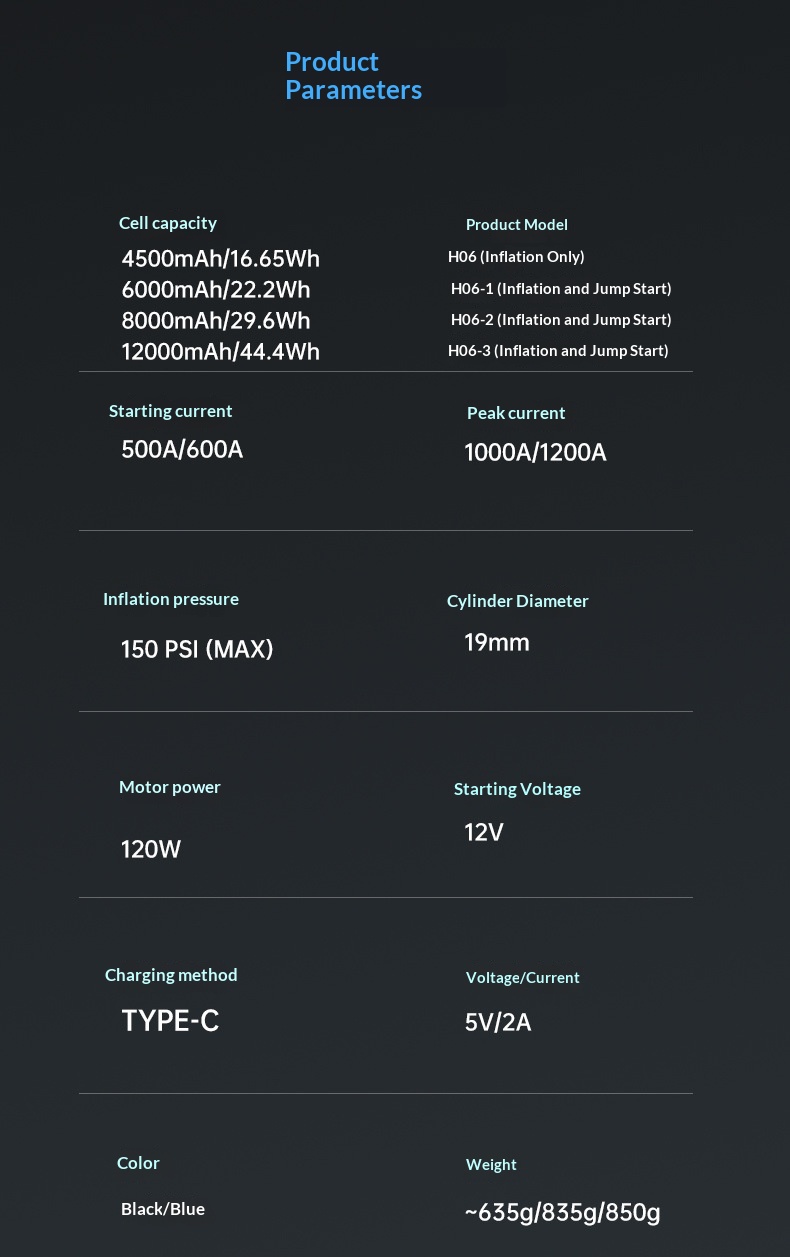Click the Peak current value 1000A/1200A

535,453
